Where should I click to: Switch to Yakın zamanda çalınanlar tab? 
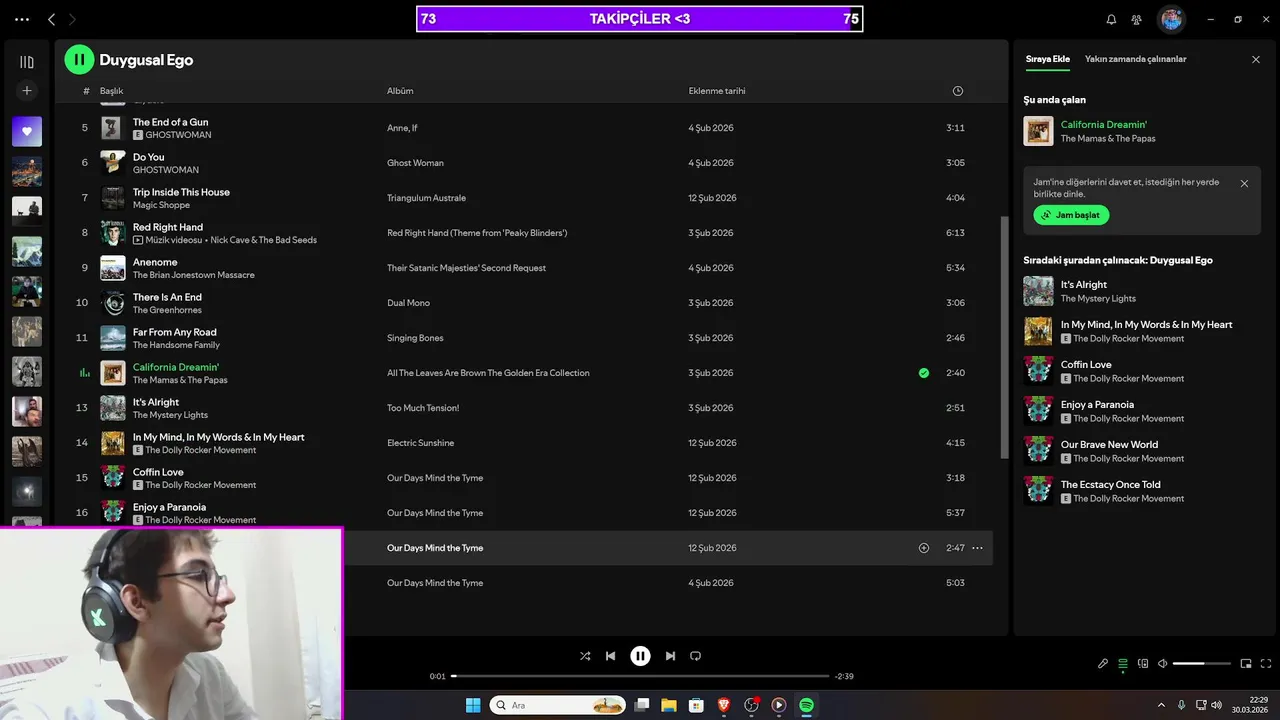tap(1135, 59)
